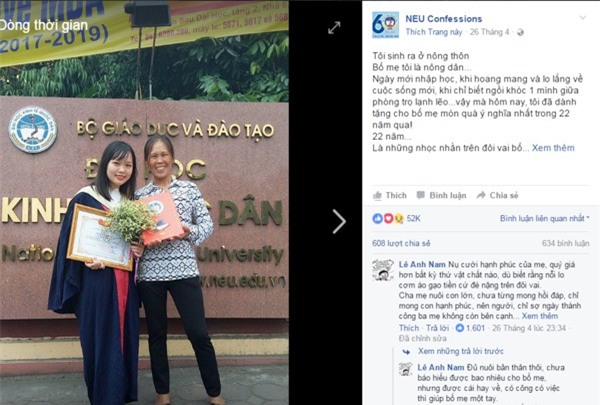Expand Lê Anh Nam's comment Xem thêm
Screen dimensions: 600x405
click(x=540, y=316)
